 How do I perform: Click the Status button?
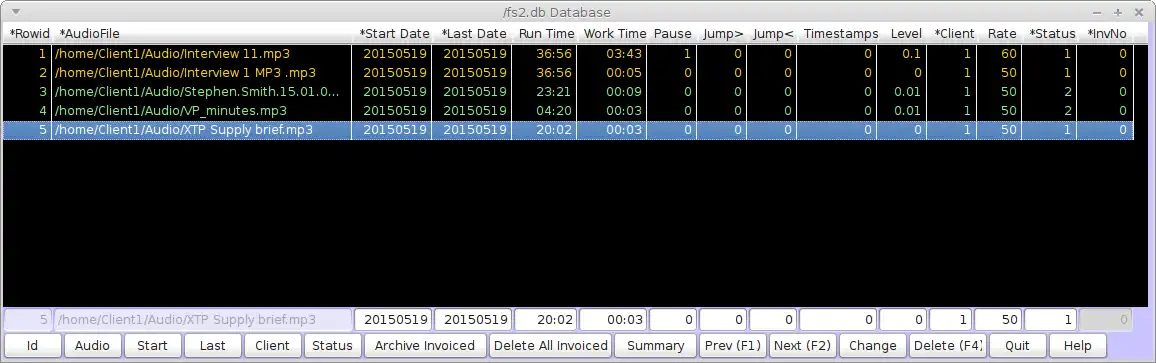point(332,345)
